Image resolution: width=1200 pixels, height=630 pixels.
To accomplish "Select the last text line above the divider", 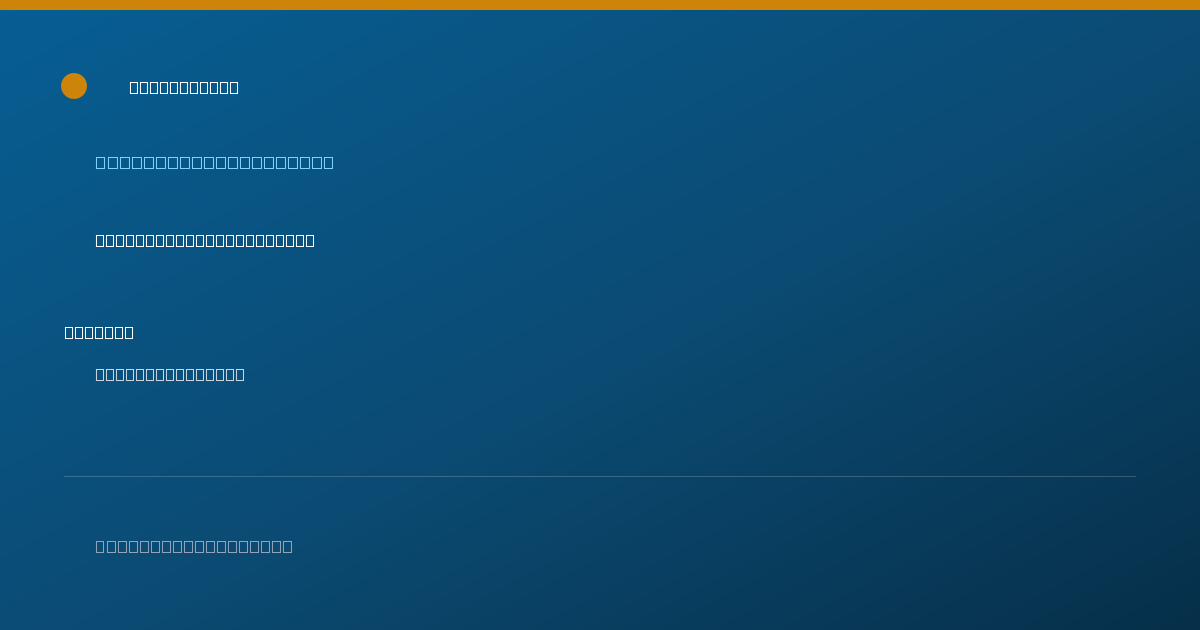I will tap(170, 374).
